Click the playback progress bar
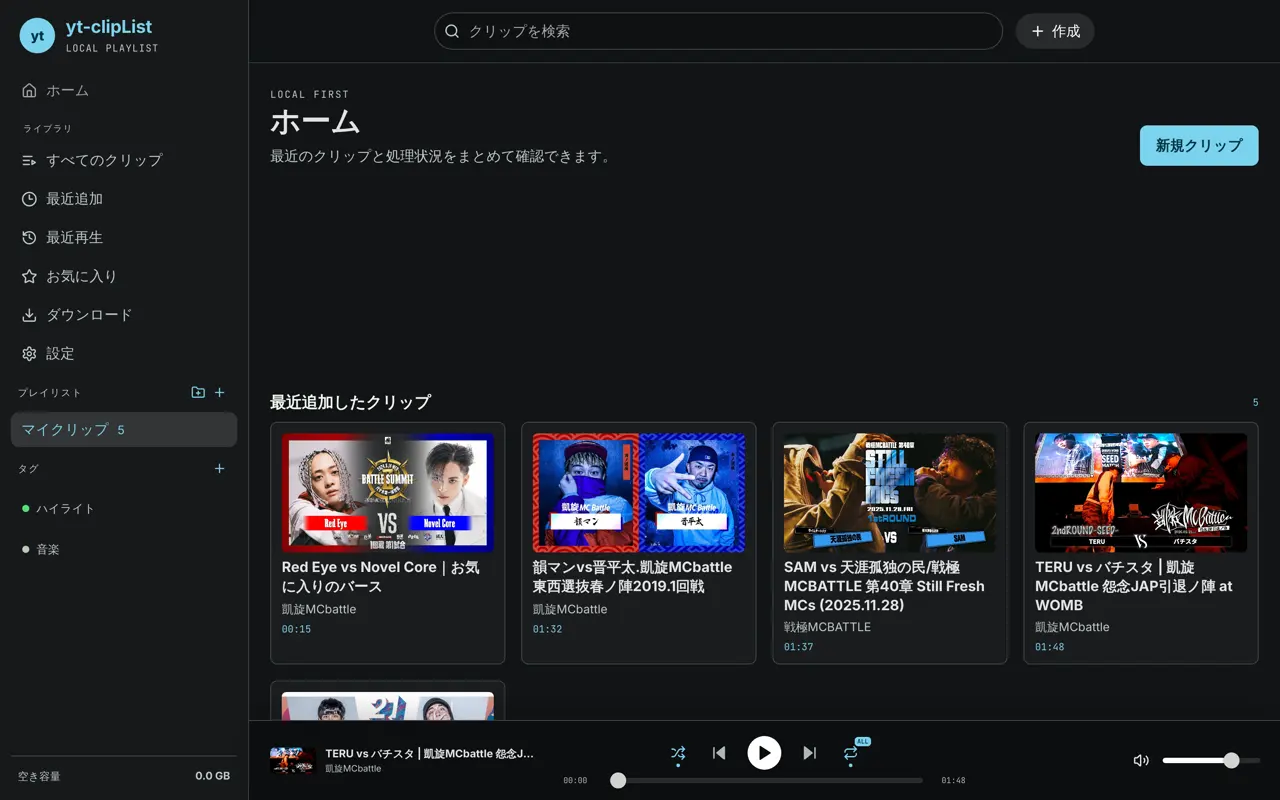 coord(767,780)
